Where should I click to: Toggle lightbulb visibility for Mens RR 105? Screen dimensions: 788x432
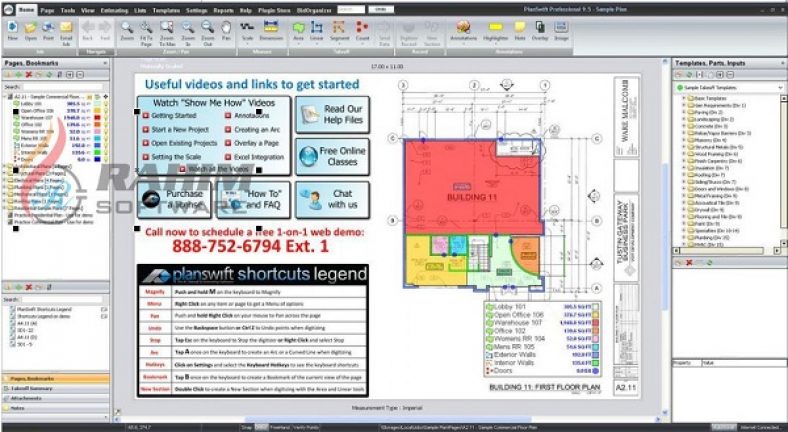pyautogui.click(x=106, y=139)
